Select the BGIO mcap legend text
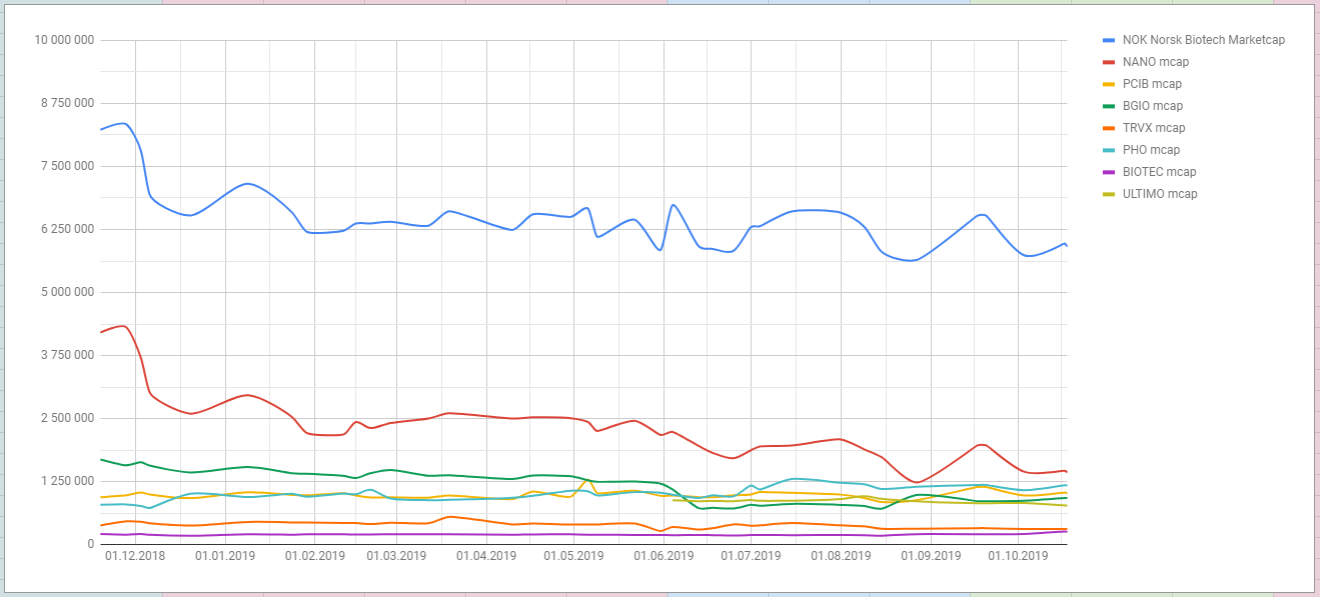 (1152, 106)
